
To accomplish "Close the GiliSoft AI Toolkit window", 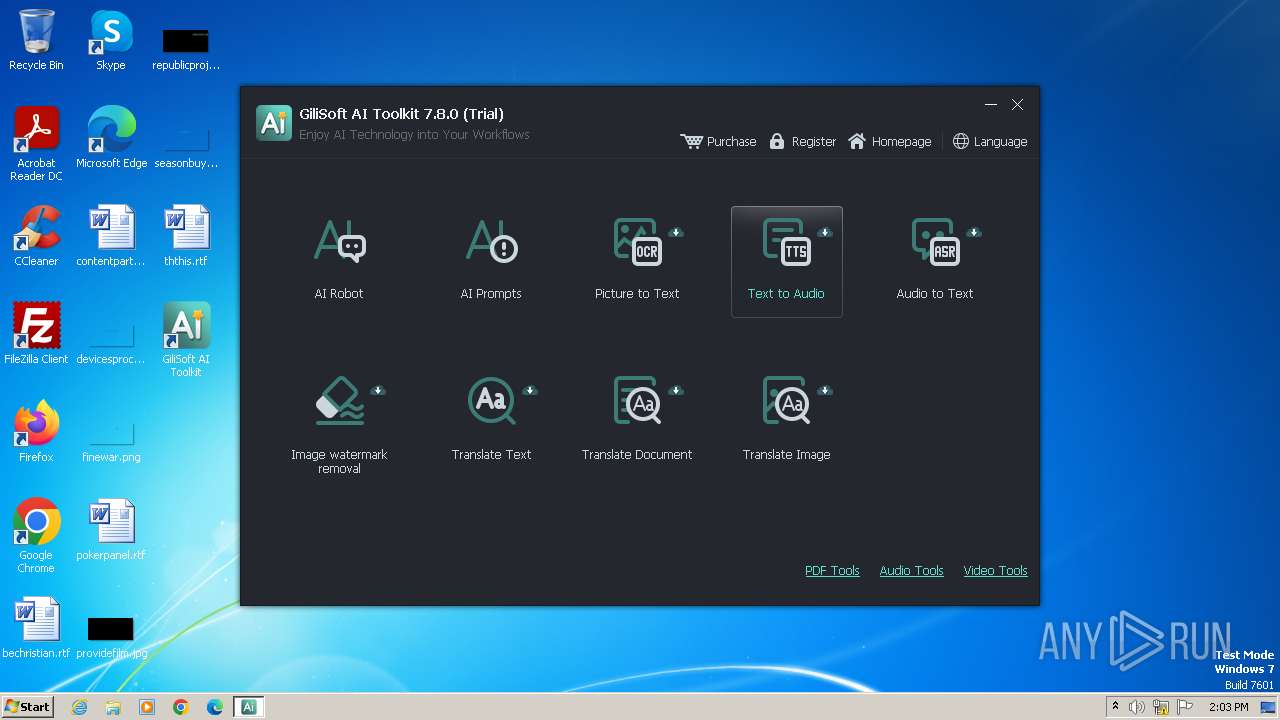I will click(1017, 105).
